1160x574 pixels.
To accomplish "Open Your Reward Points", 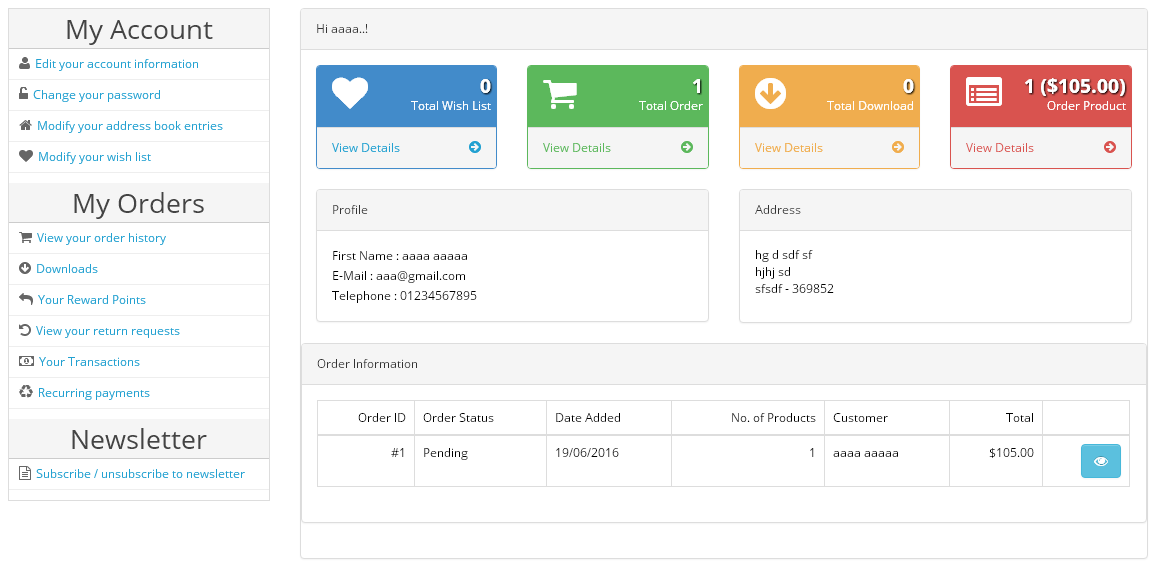I will click(x=92, y=300).
